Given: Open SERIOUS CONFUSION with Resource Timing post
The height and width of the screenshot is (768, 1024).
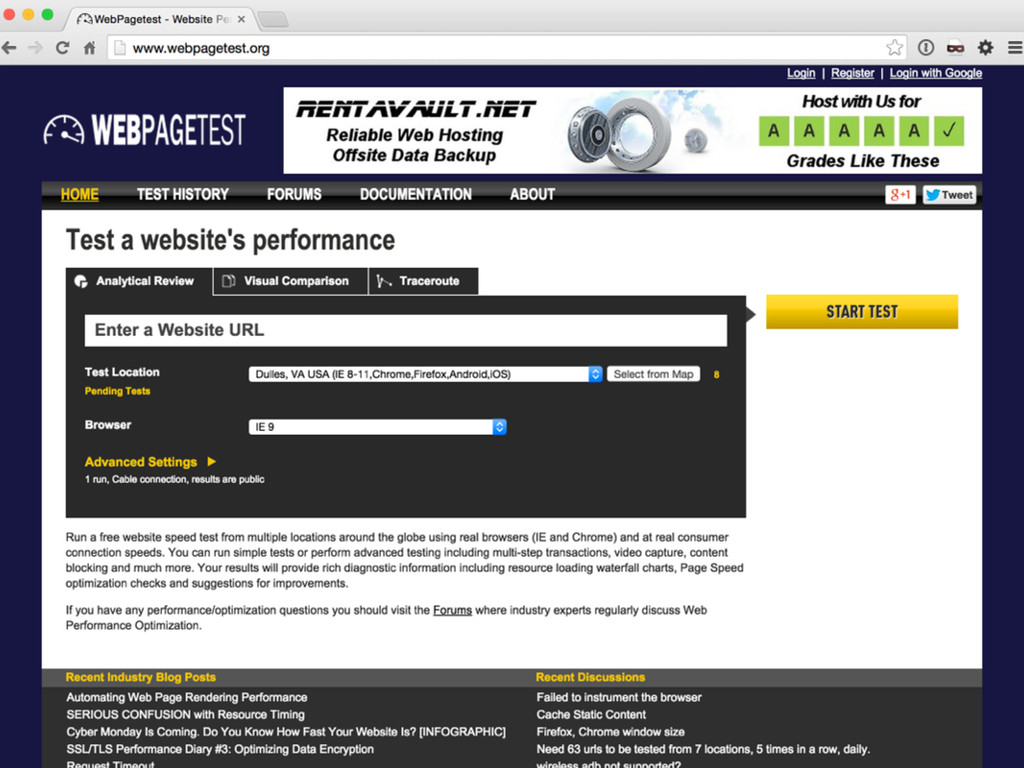Looking at the screenshot, I should (185, 714).
